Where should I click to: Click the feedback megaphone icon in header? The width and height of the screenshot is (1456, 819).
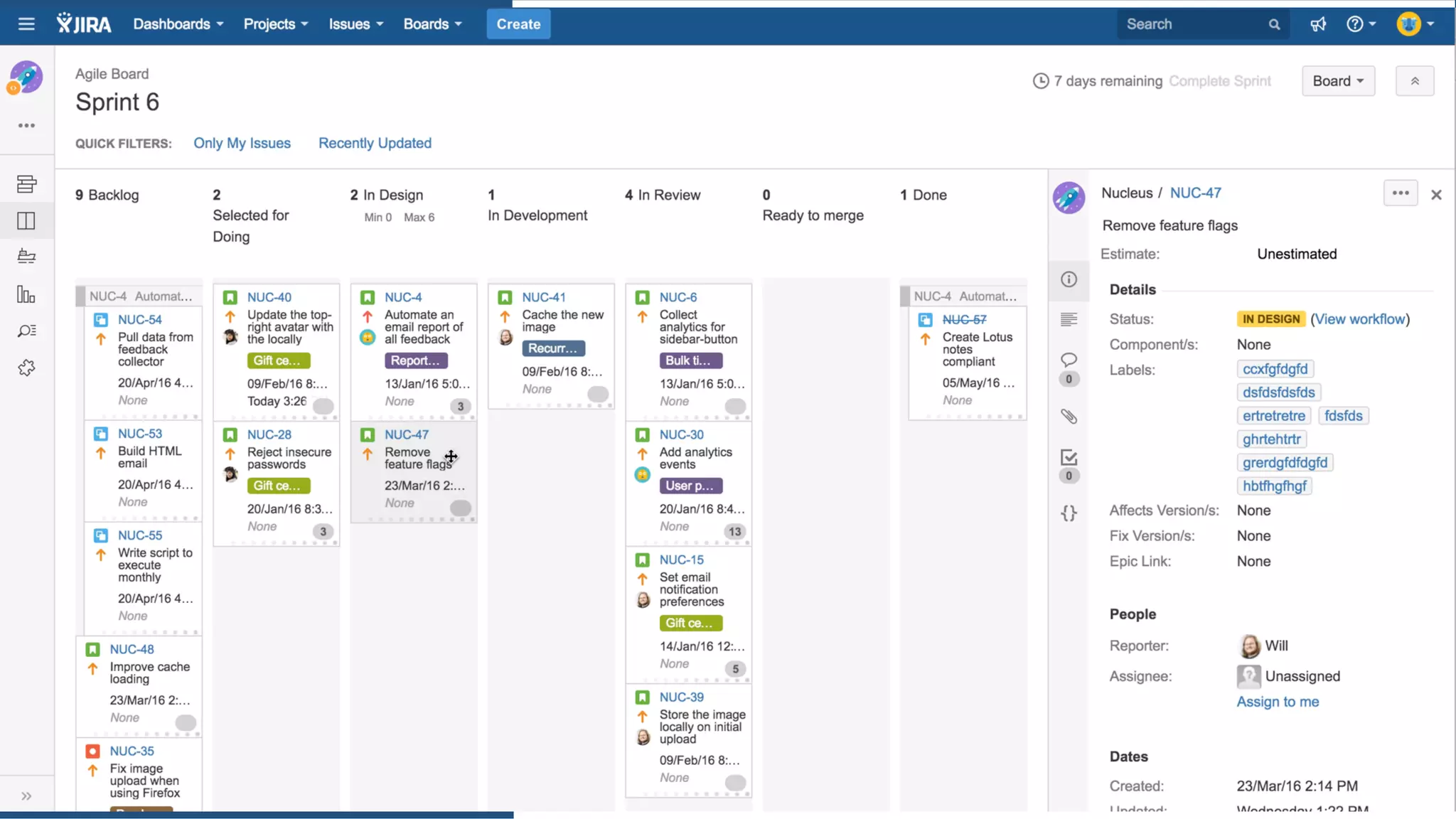coord(1318,24)
